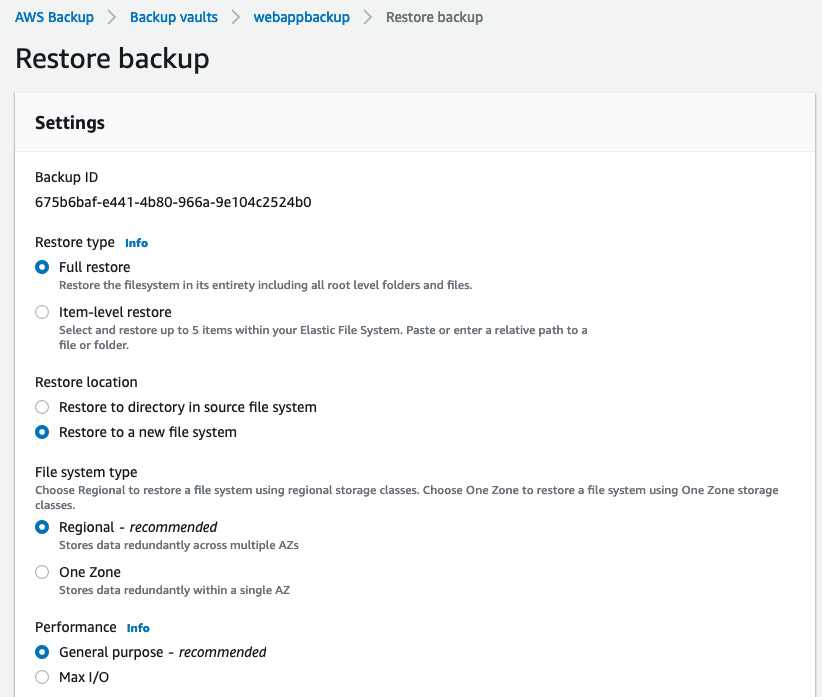Select the Regional file system type
This screenshot has height=697, width=822.
[42, 527]
